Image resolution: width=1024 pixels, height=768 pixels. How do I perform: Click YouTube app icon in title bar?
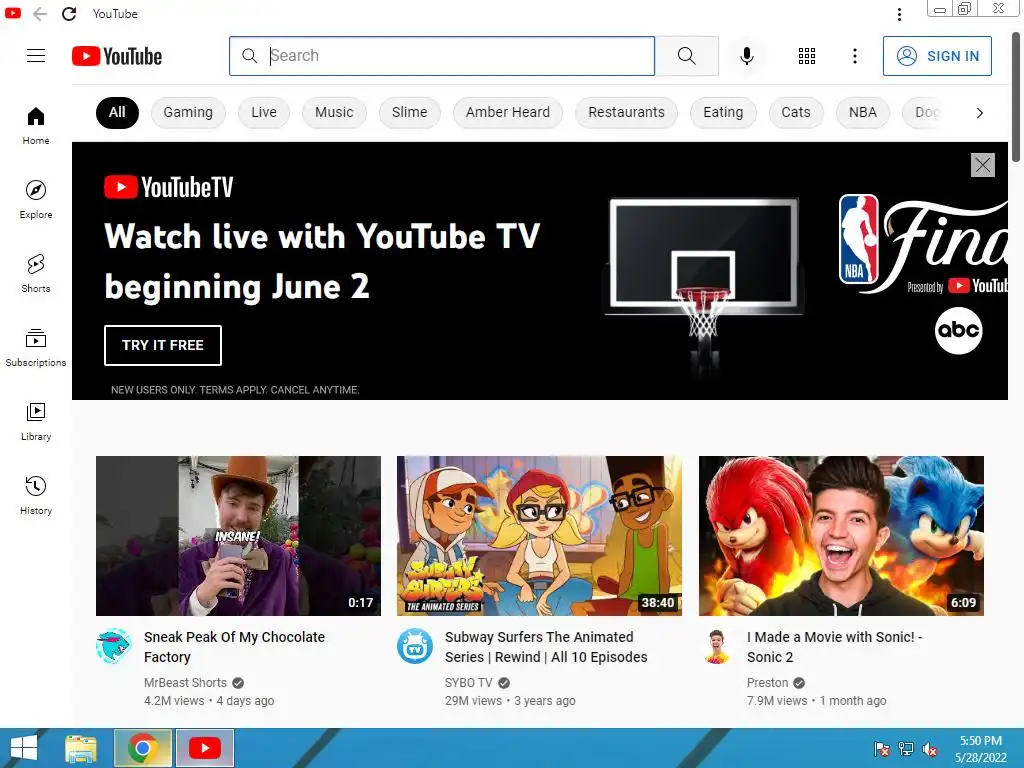click(12, 13)
